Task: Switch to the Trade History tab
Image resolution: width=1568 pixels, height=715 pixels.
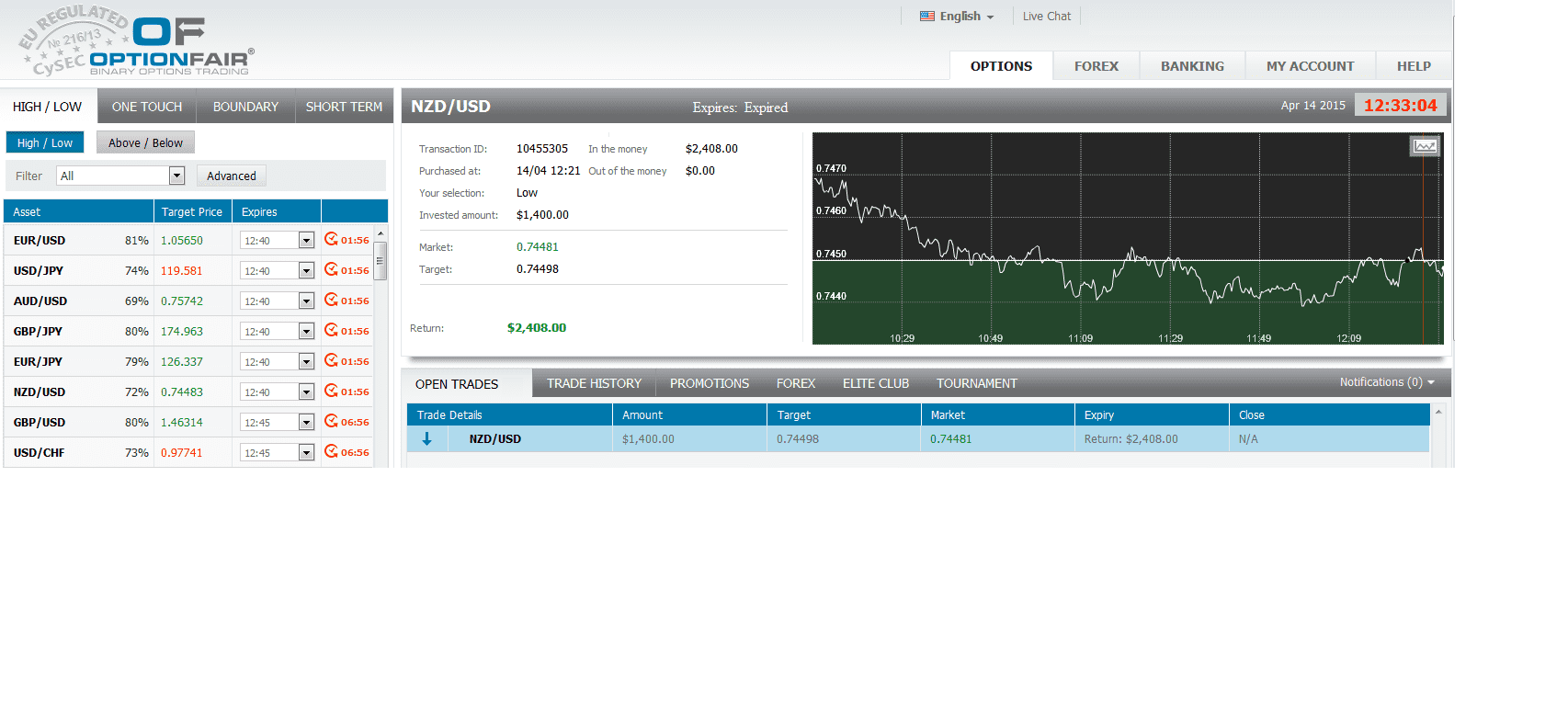Action: click(x=594, y=384)
